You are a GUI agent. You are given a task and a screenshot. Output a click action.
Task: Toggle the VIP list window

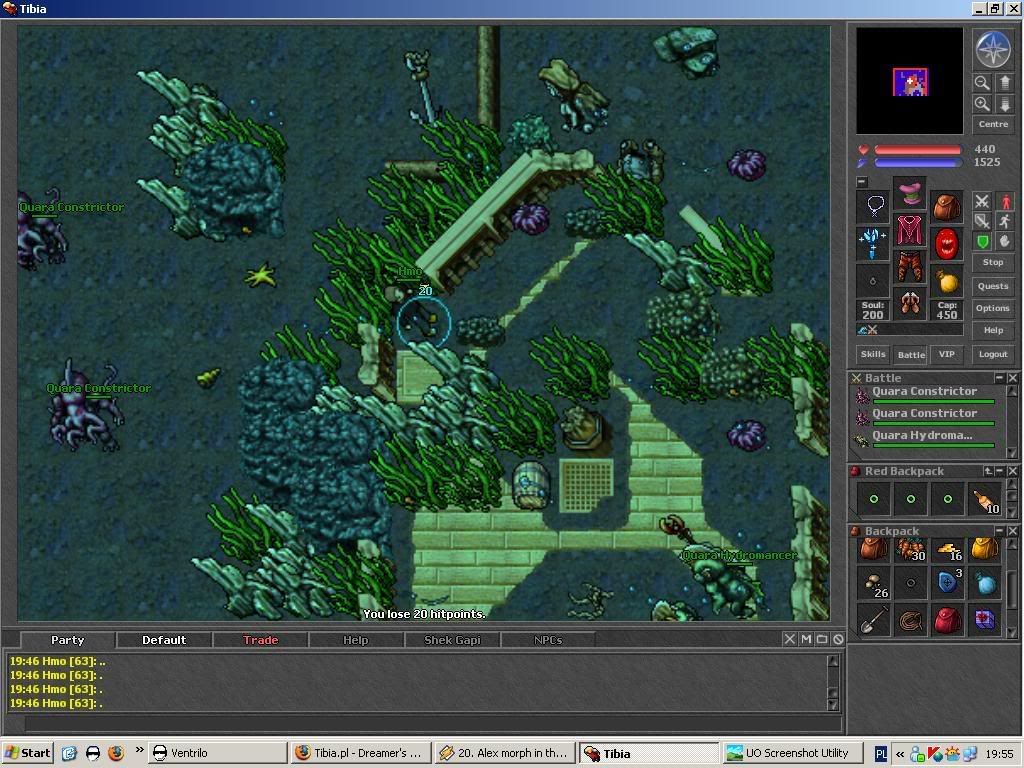point(946,354)
